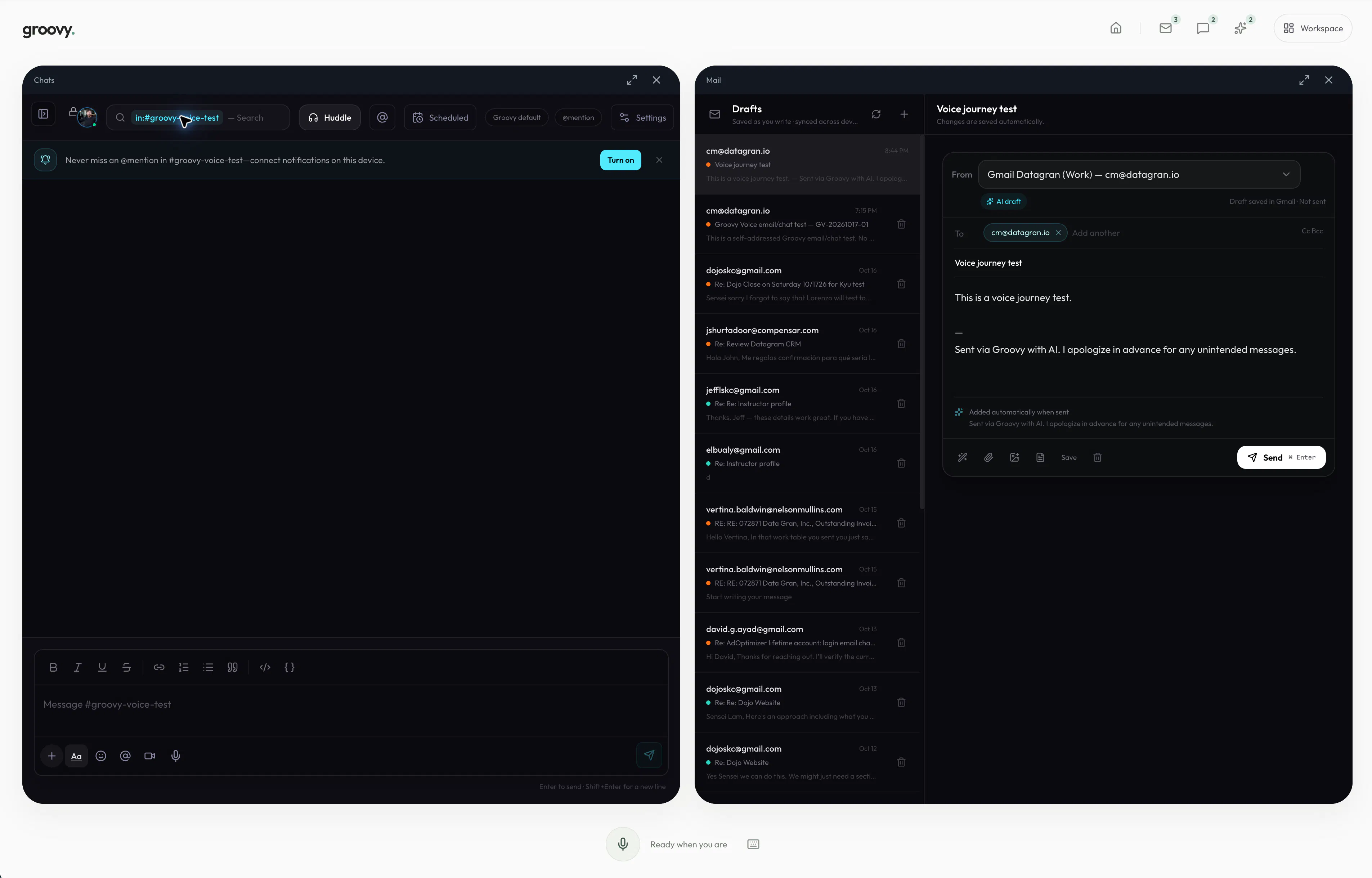Click the Workspace button
This screenshot has width=1372, height=878.
[x=1313, y=28]
